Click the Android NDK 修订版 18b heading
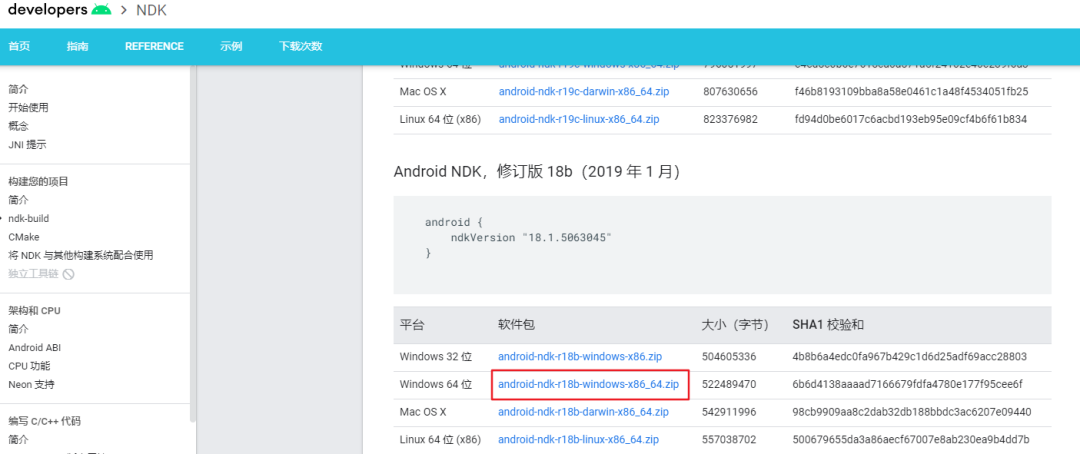 click(537, 172)
